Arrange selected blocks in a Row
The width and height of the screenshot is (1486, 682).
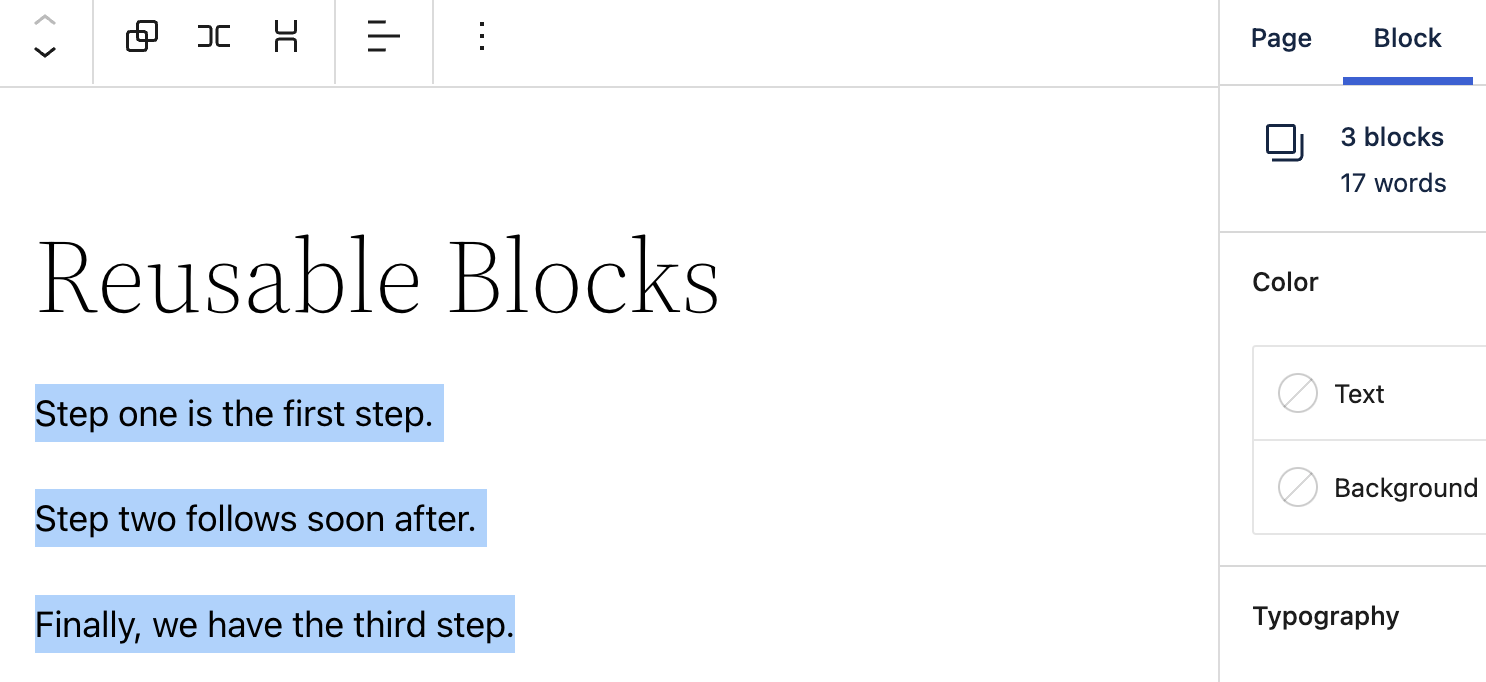click(214, 38)
